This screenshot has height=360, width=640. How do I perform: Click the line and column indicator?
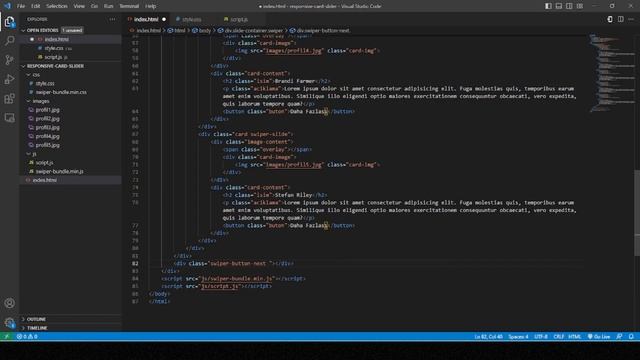(488, 337)
